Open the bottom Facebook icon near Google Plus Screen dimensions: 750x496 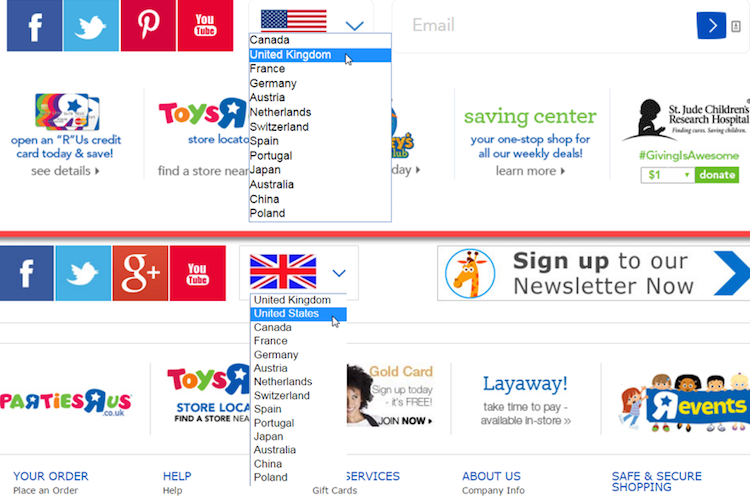click(x=27, y=273)
